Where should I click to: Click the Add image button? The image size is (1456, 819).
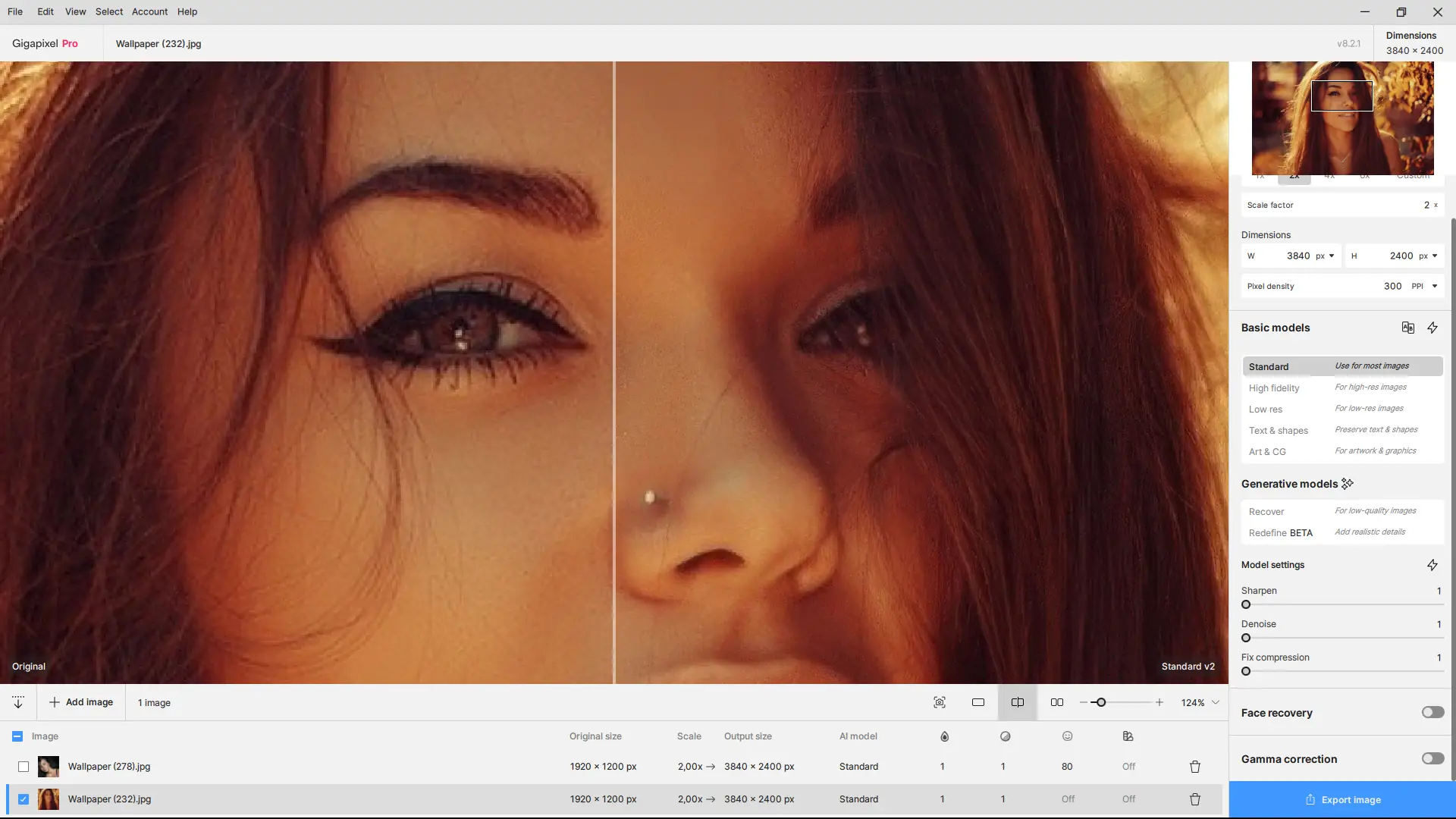(x=81, y=702)
